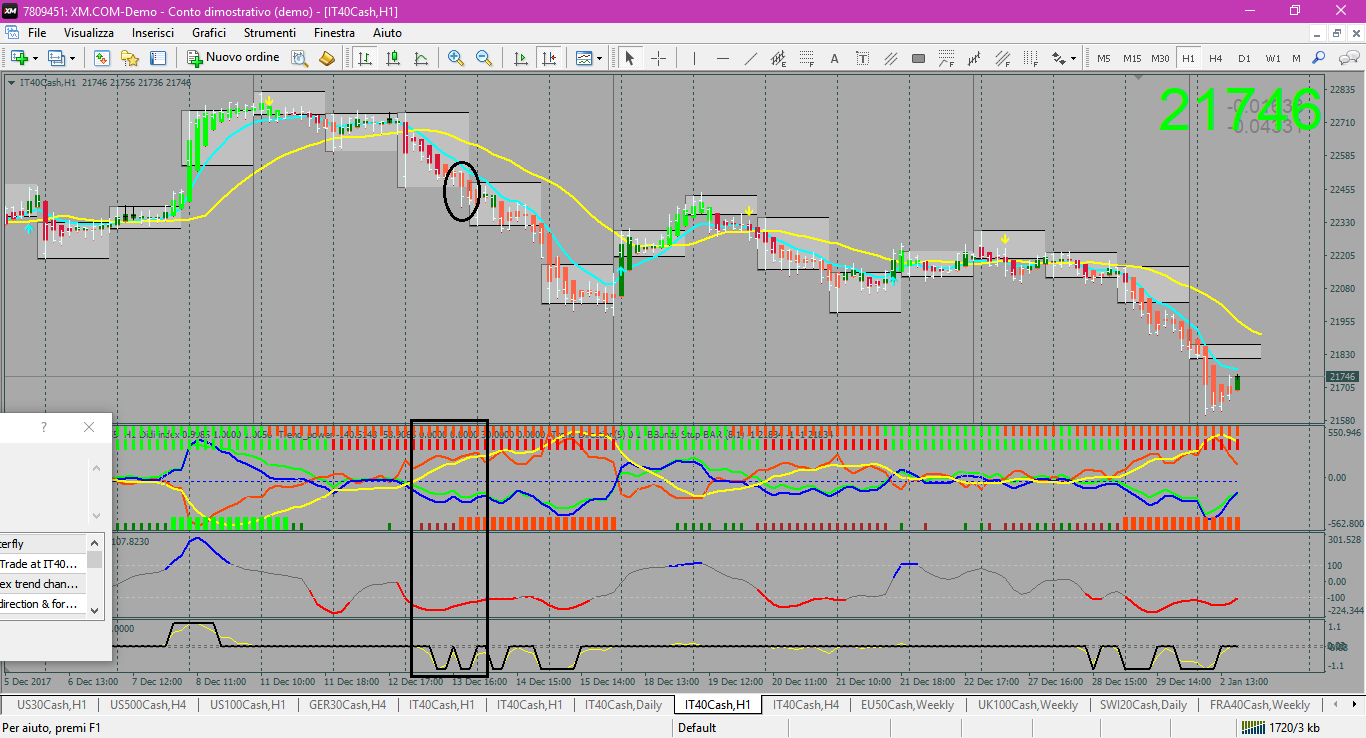Viewport: 1366px width, 738px height.
Task: Draw a trendline
Action: pyautogui.click(x=750, y=58)
